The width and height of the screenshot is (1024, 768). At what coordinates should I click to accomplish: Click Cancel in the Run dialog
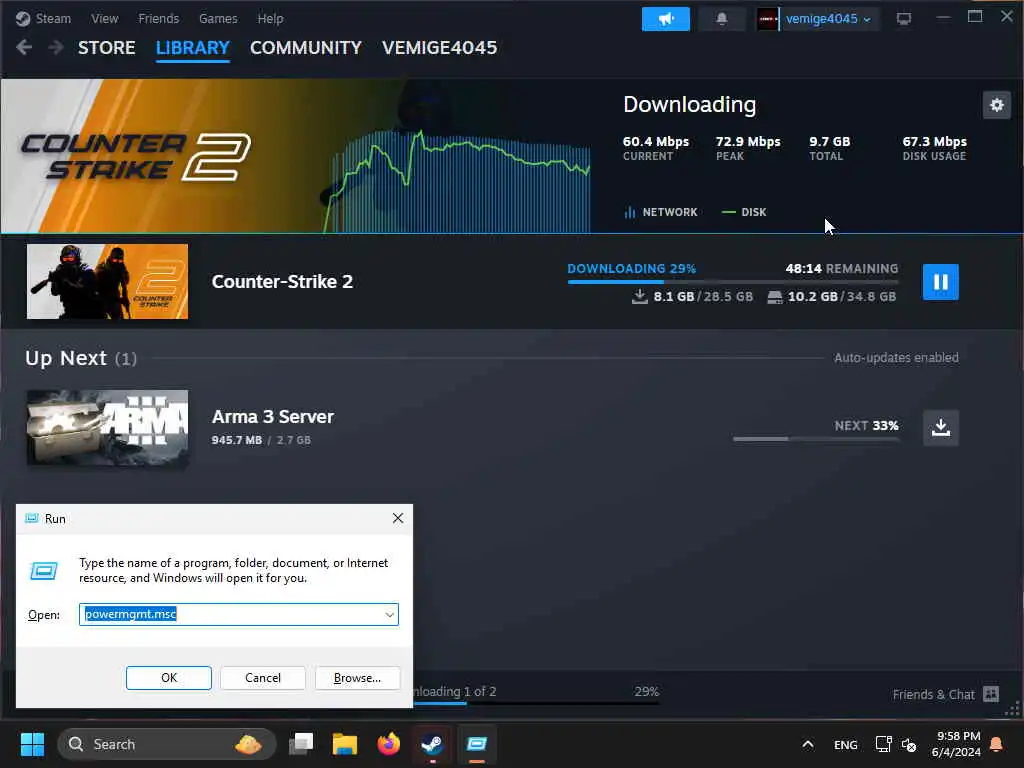[x=263, y=678]
